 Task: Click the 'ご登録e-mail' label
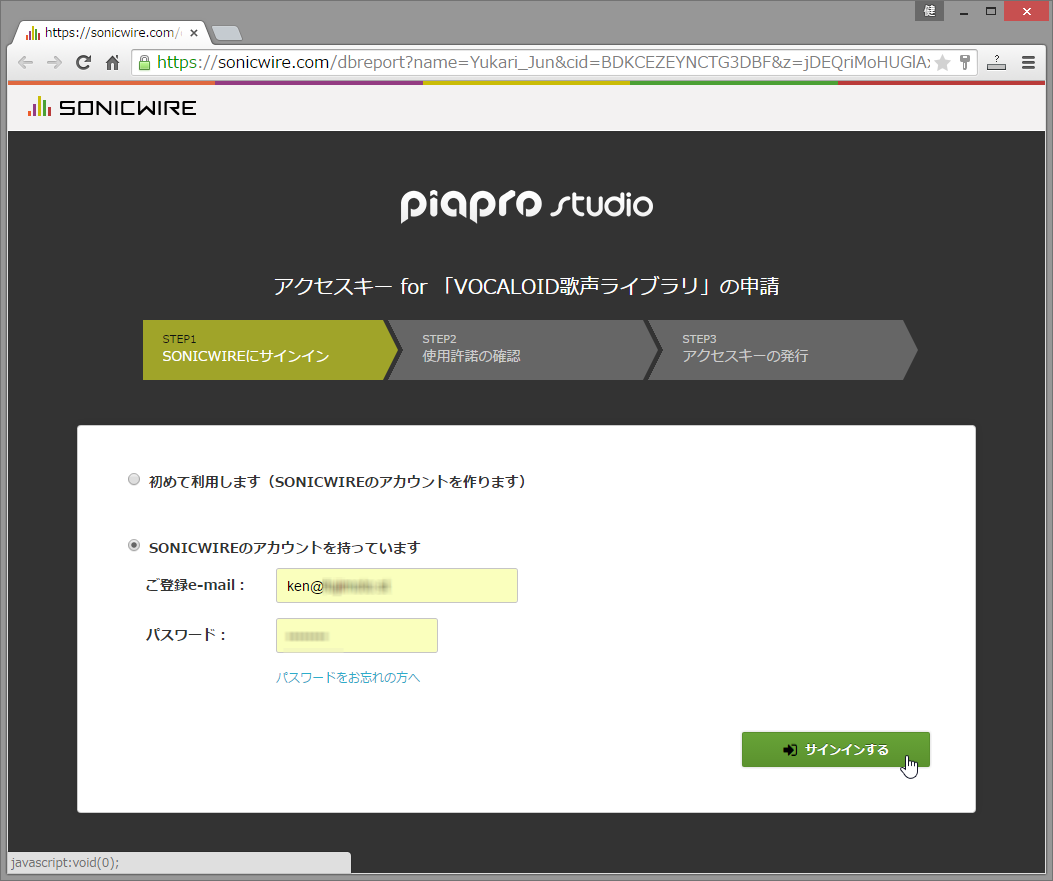tap(195, 586)
